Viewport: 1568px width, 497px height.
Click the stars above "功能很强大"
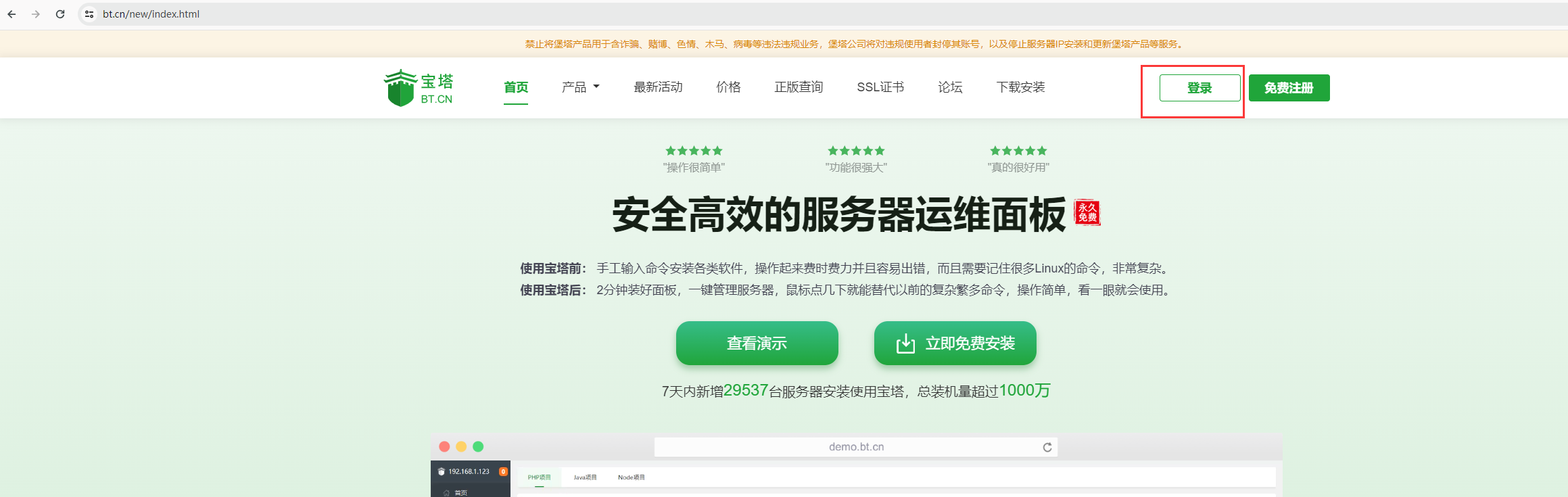pyautogui.click(x=856, y=151)
